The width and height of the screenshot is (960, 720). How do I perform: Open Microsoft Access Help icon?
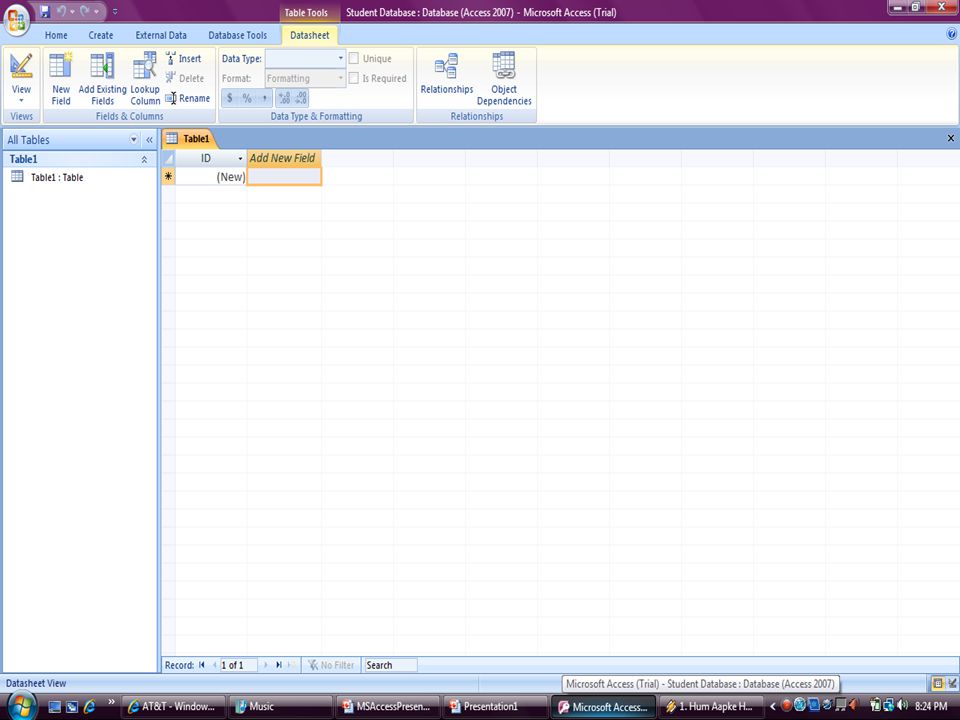(951, 35)
